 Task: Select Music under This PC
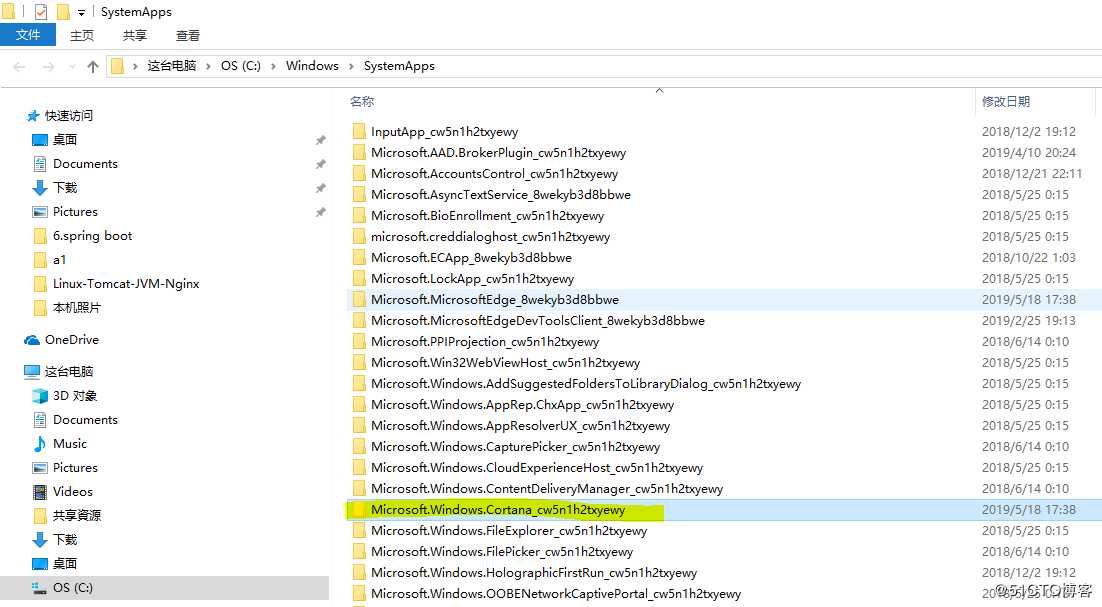[70, 443]
